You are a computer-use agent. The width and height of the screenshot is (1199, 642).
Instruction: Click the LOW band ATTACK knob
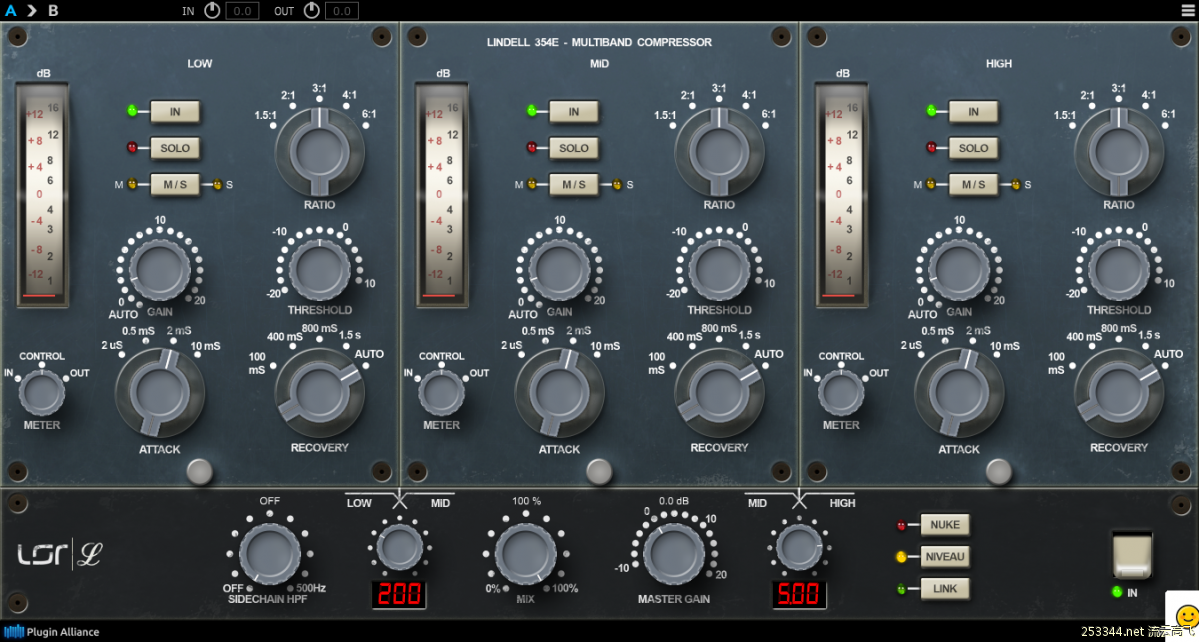coord(160,393)
